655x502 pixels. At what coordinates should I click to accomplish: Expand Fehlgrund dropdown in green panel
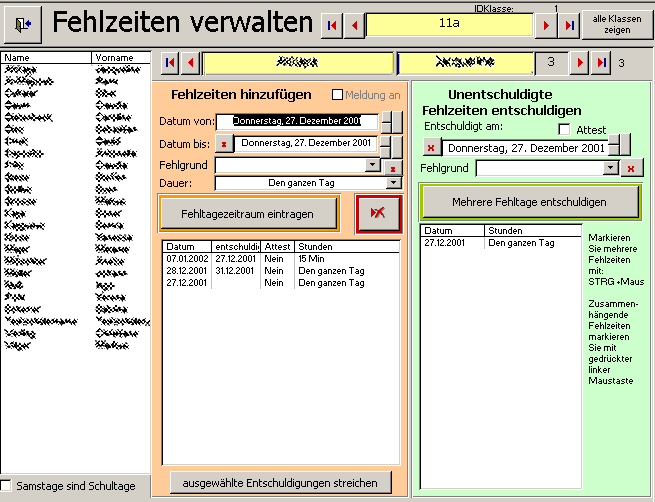click(611, 168)
